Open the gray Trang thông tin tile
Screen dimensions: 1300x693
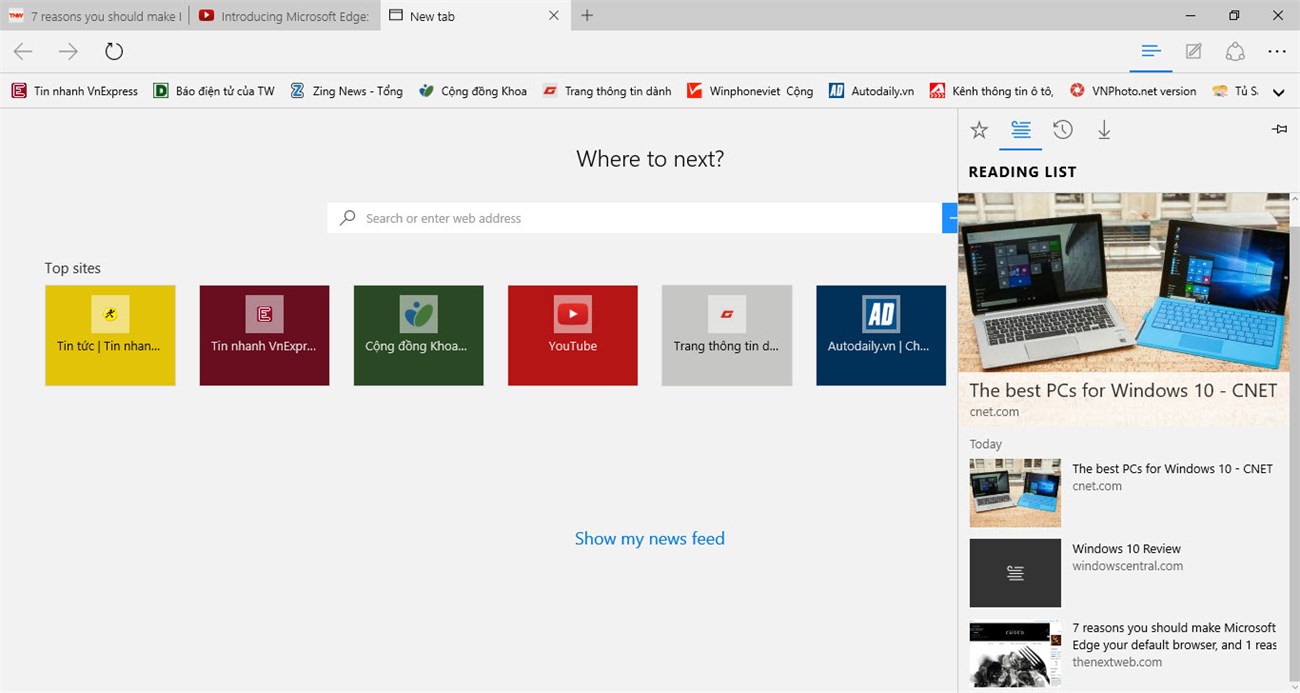point(727,335)
